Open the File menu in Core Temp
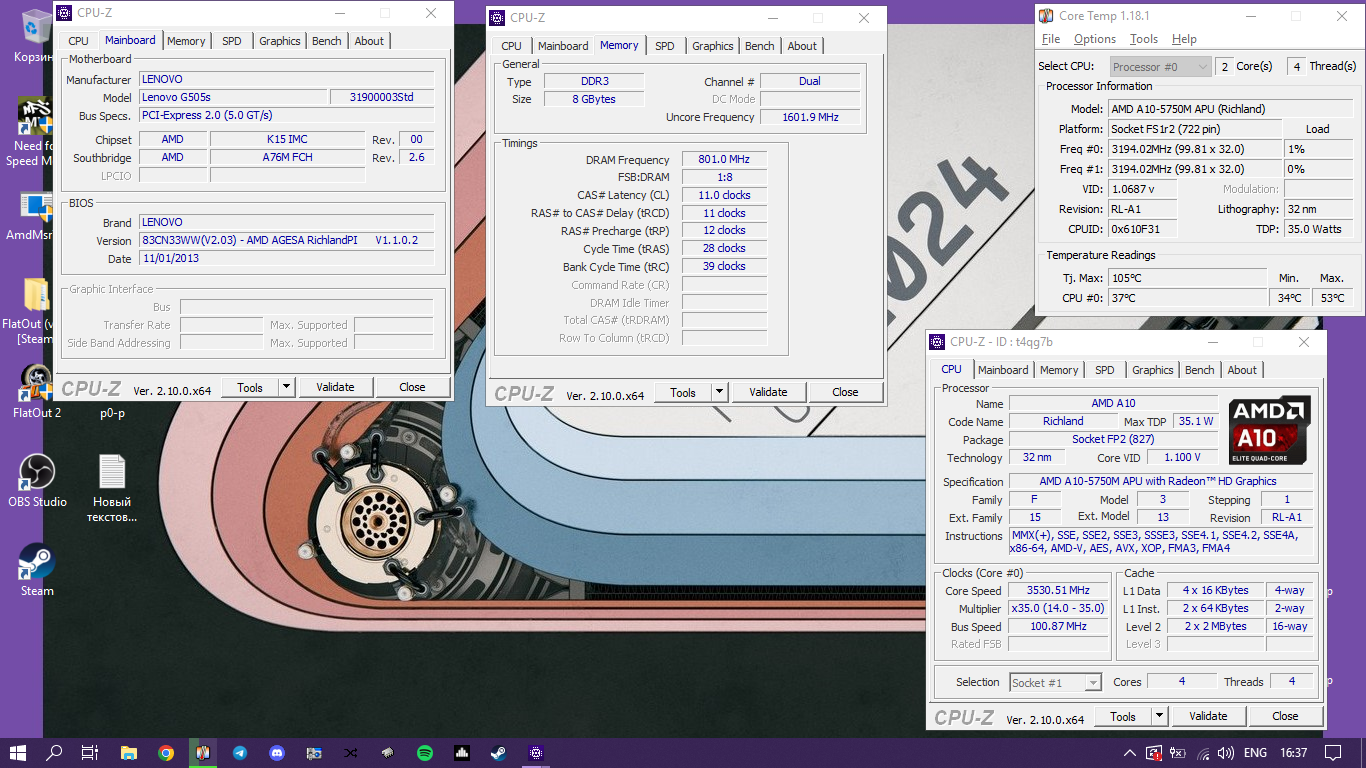This screenshot has width=1366, height=768. tap(1051, 39)
